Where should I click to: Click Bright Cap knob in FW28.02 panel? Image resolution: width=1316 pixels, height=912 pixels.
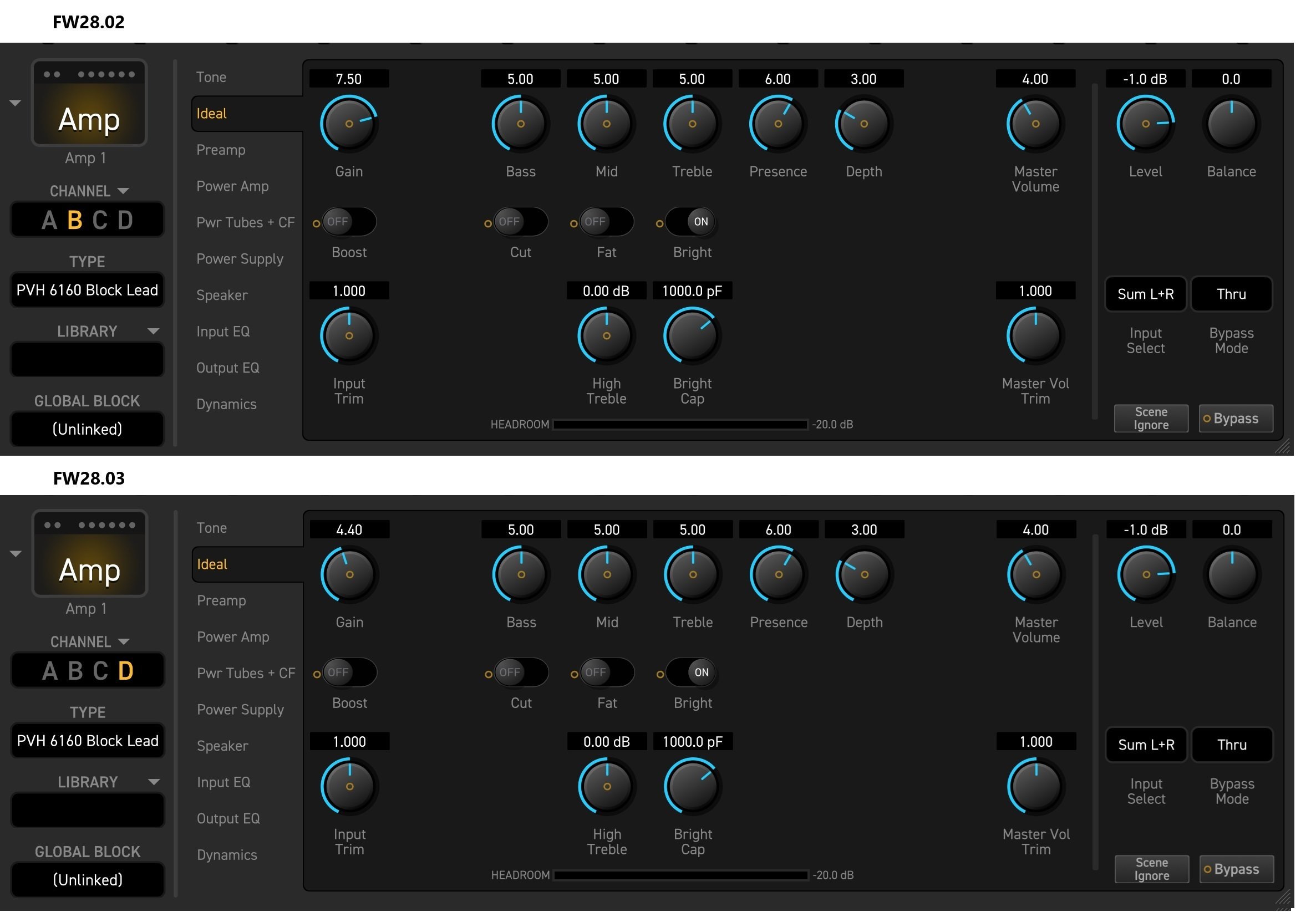pyautogui.click(x=692, y=336)
